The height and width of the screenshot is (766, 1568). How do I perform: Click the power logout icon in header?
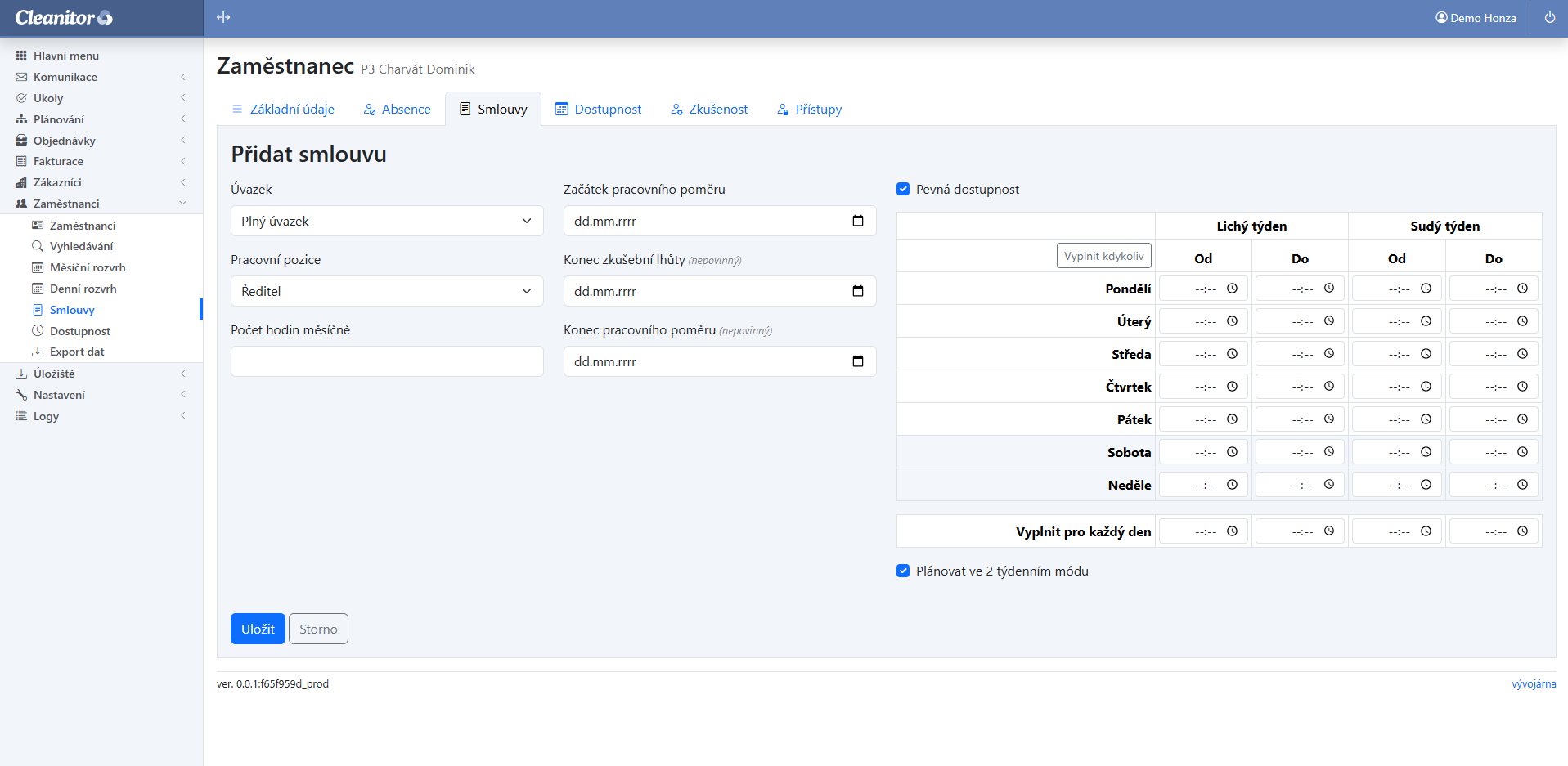(1549, 17)
